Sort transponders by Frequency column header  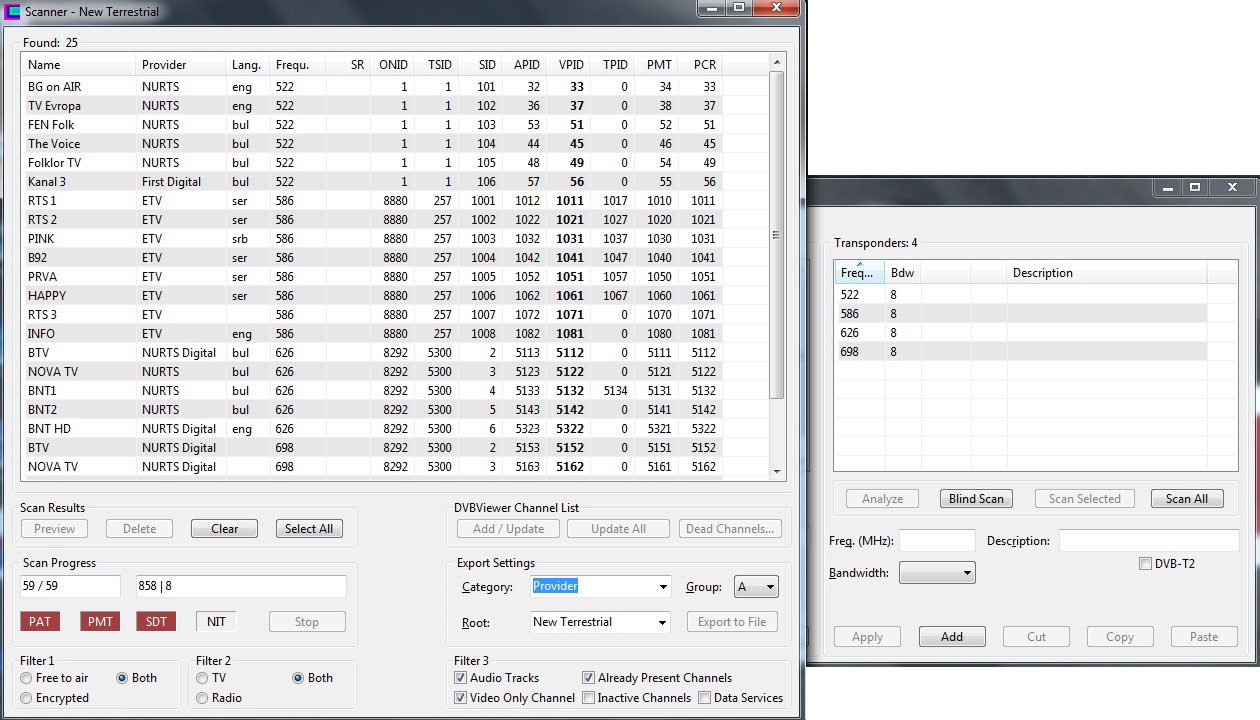point(859,272)
